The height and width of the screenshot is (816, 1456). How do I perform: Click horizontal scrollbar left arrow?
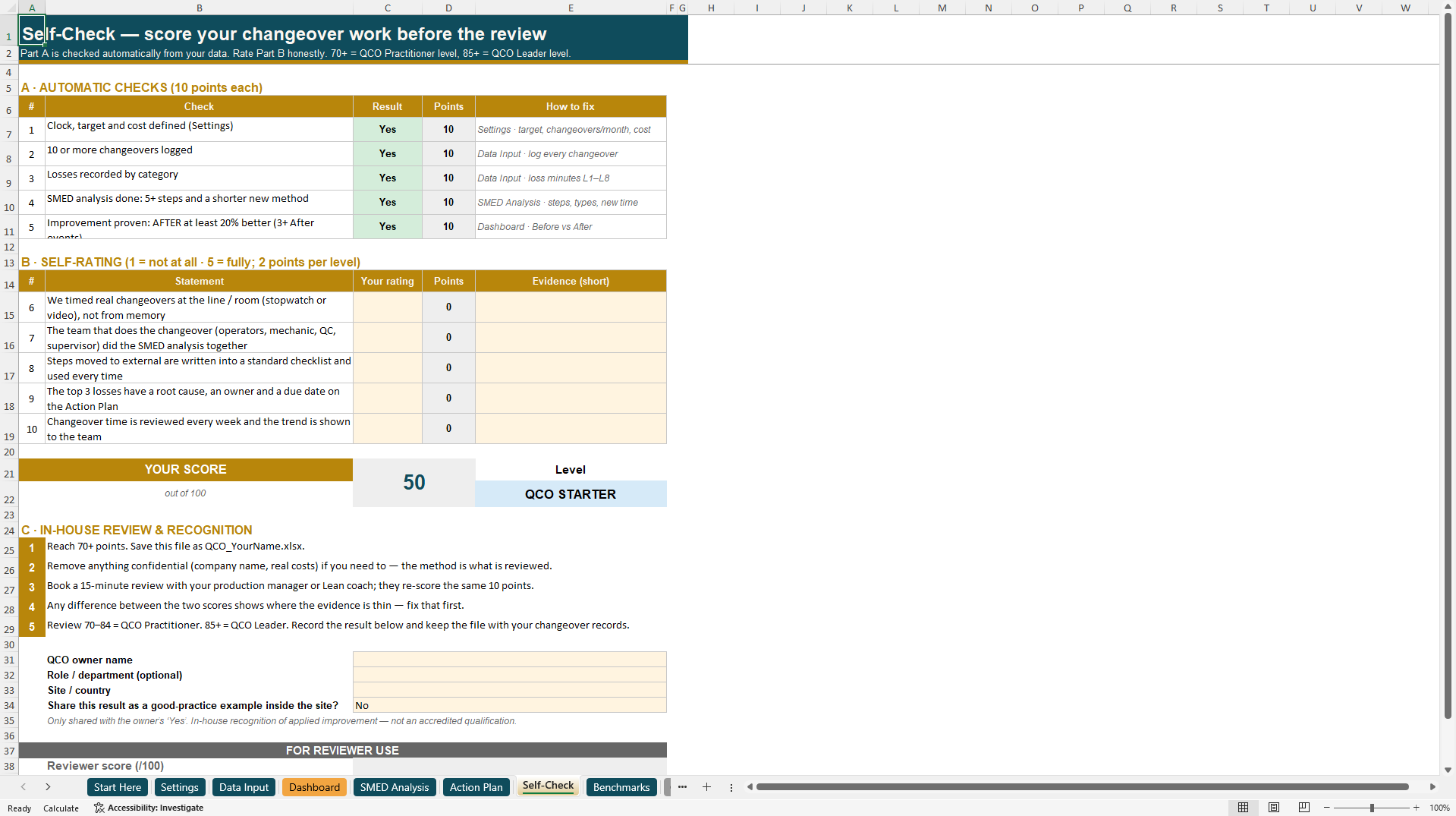point(750,787)
